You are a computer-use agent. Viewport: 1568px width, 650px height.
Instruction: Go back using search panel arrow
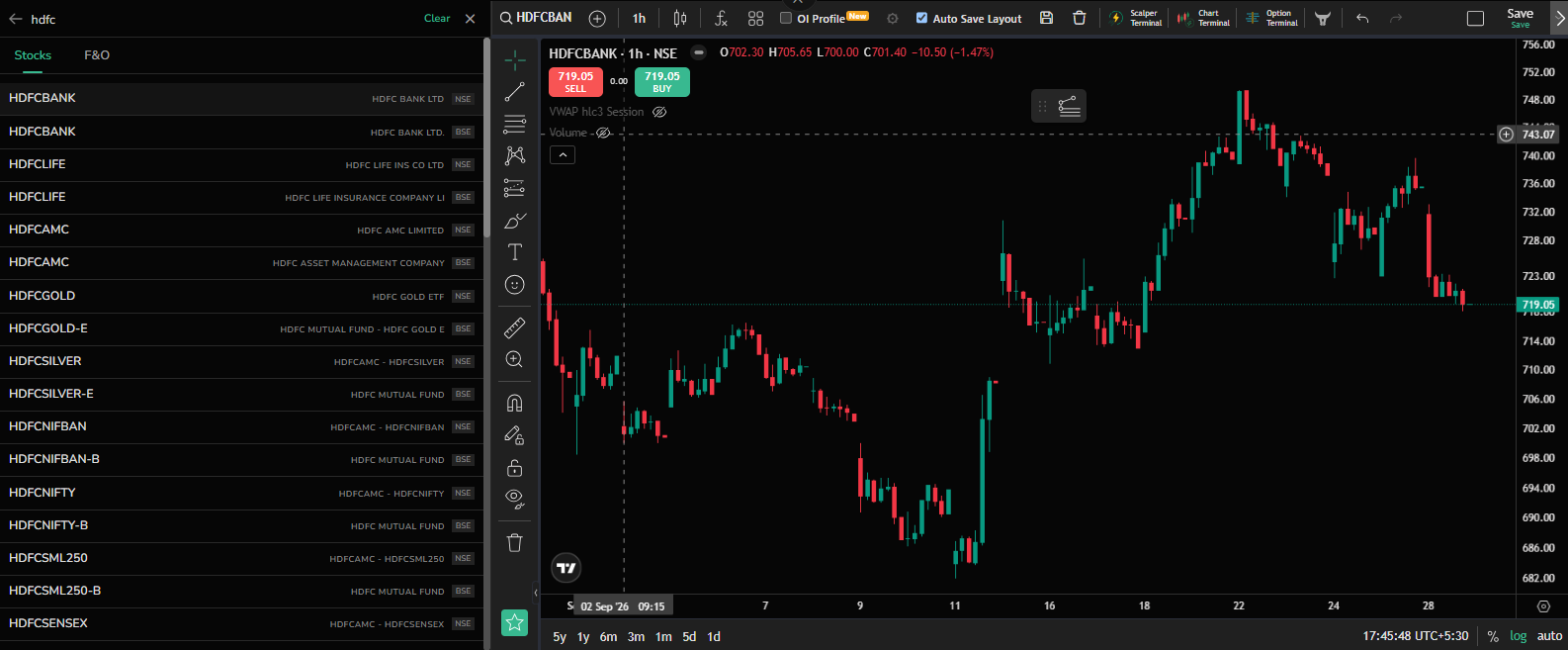(15, 19)
